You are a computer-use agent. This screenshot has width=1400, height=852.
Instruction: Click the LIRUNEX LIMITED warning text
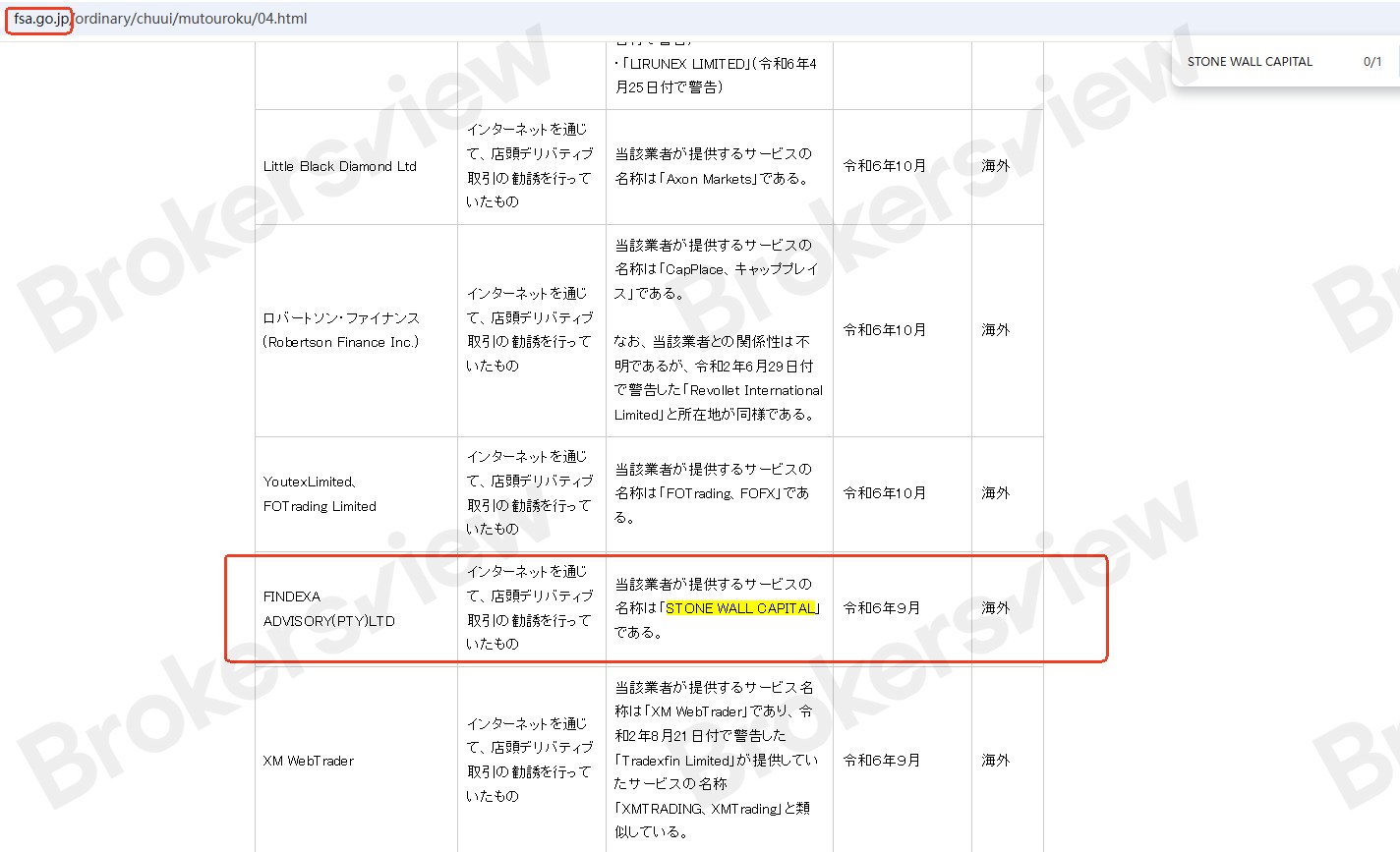click(x=716, y=76)
